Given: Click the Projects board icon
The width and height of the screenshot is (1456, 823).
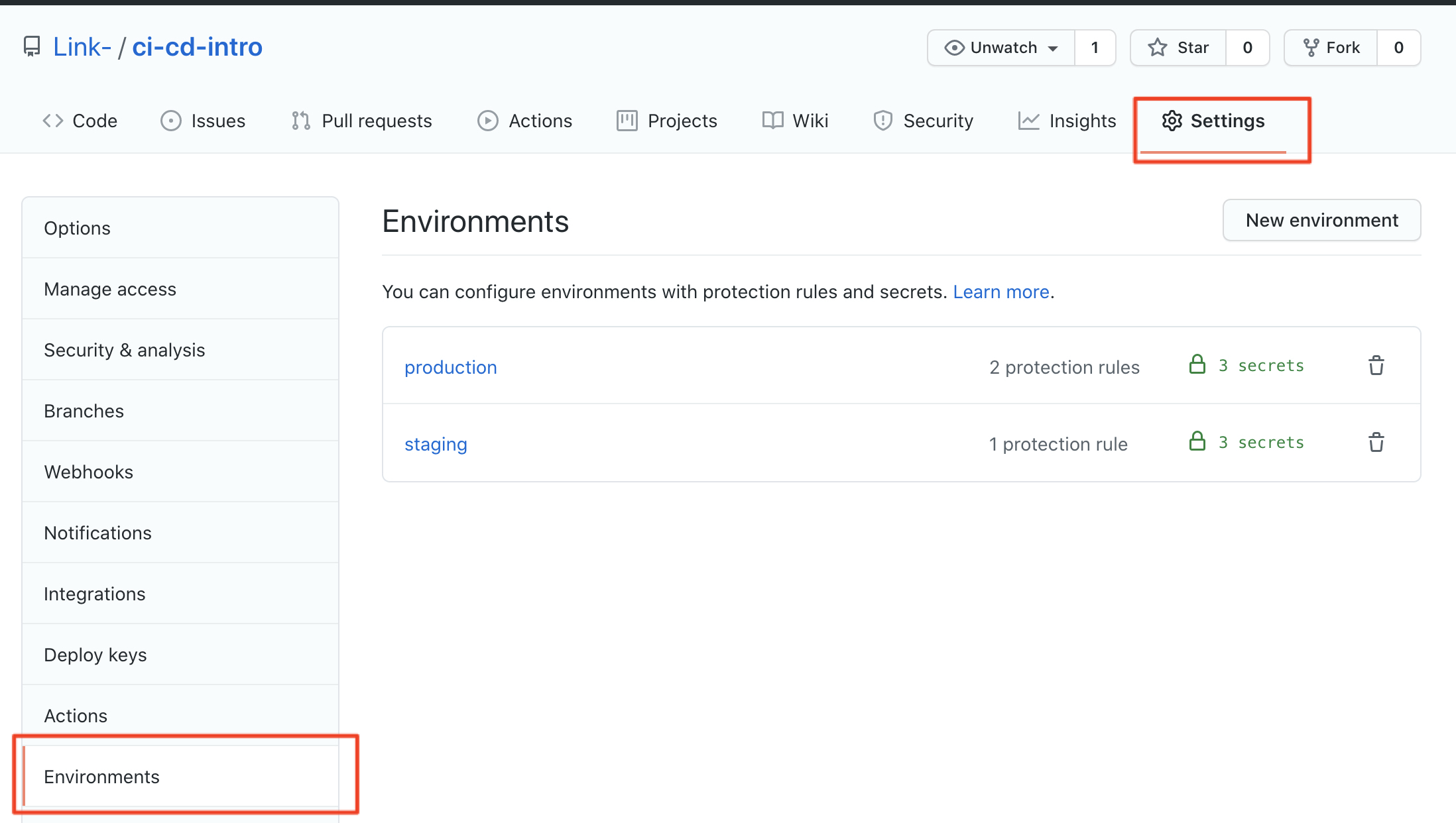Looking at the screenshot, I should pyautogui.click(x=627, y=121).
